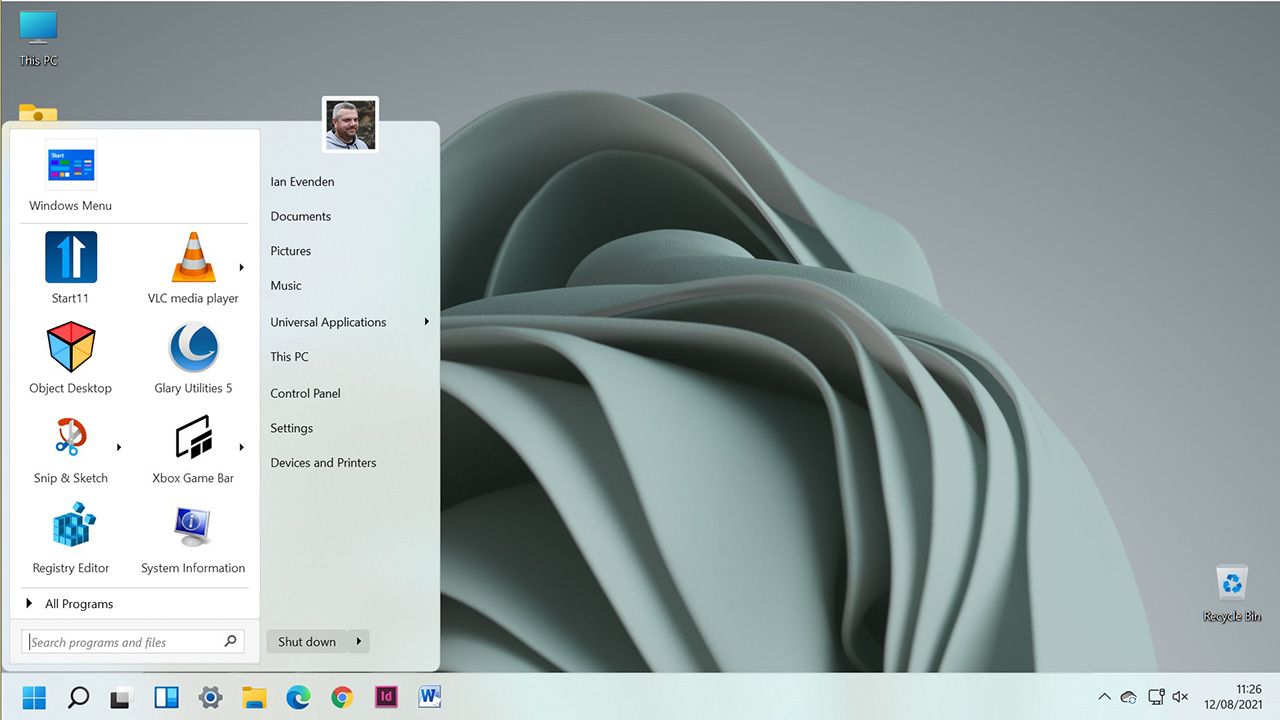Click the Shut down button
Viewport: 1280px width, 720px height.
coord(307,641)
